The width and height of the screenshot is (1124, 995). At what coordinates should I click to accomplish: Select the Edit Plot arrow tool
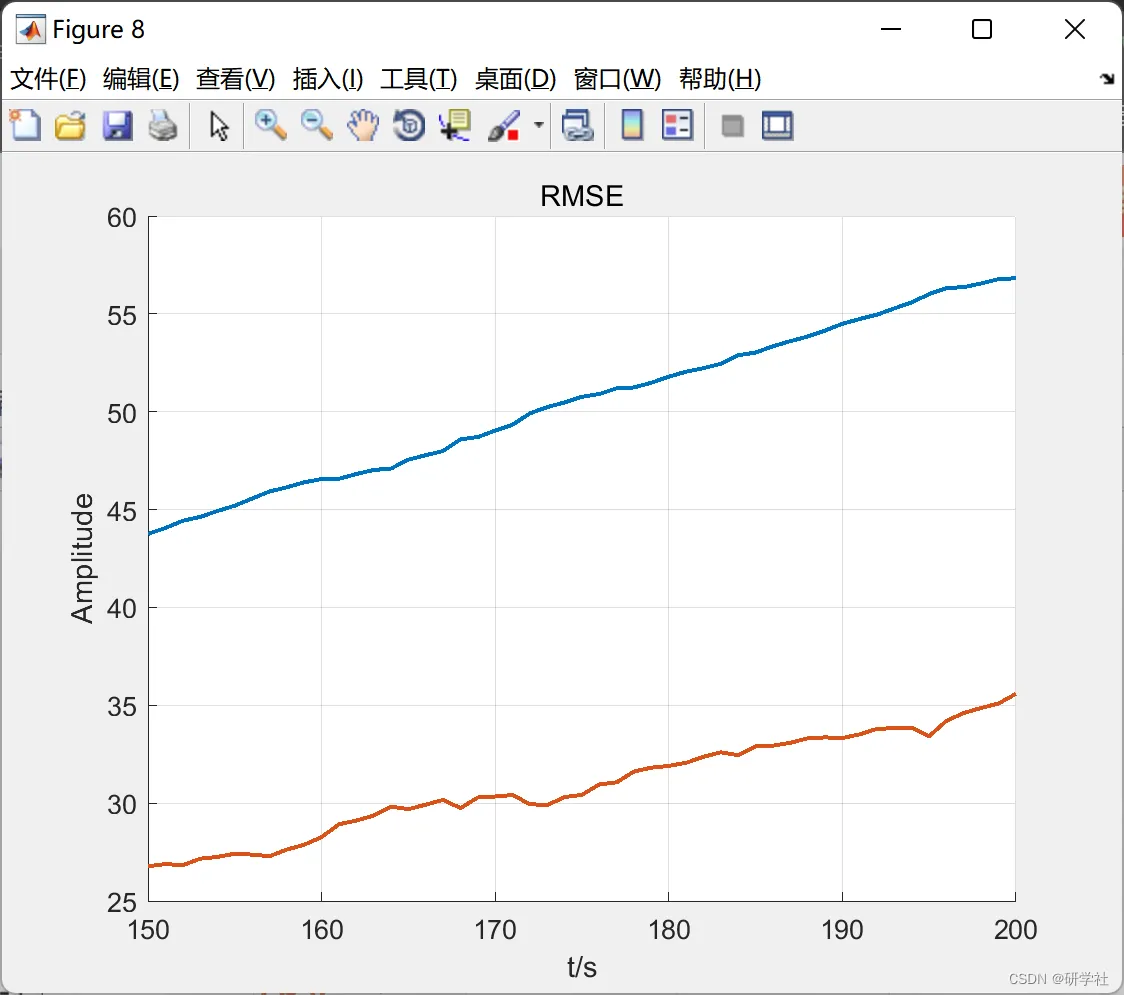pyautogui.click(x=219, y=125)
